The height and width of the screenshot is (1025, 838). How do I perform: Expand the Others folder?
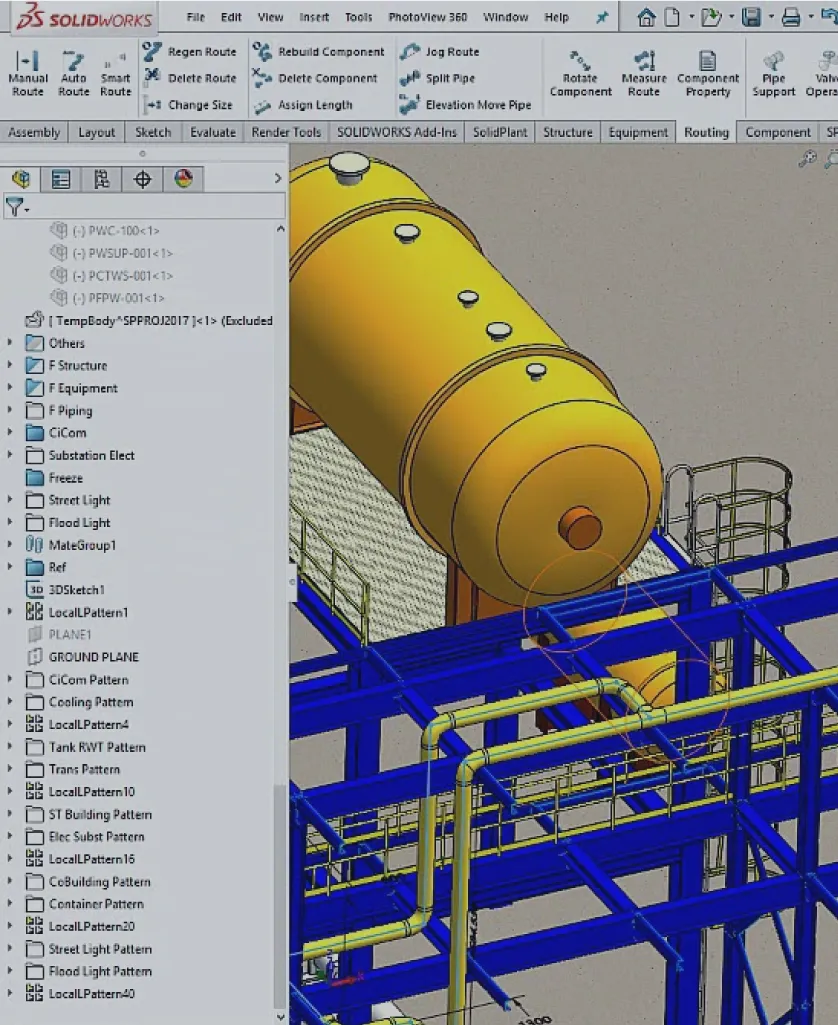coord(10,343)
